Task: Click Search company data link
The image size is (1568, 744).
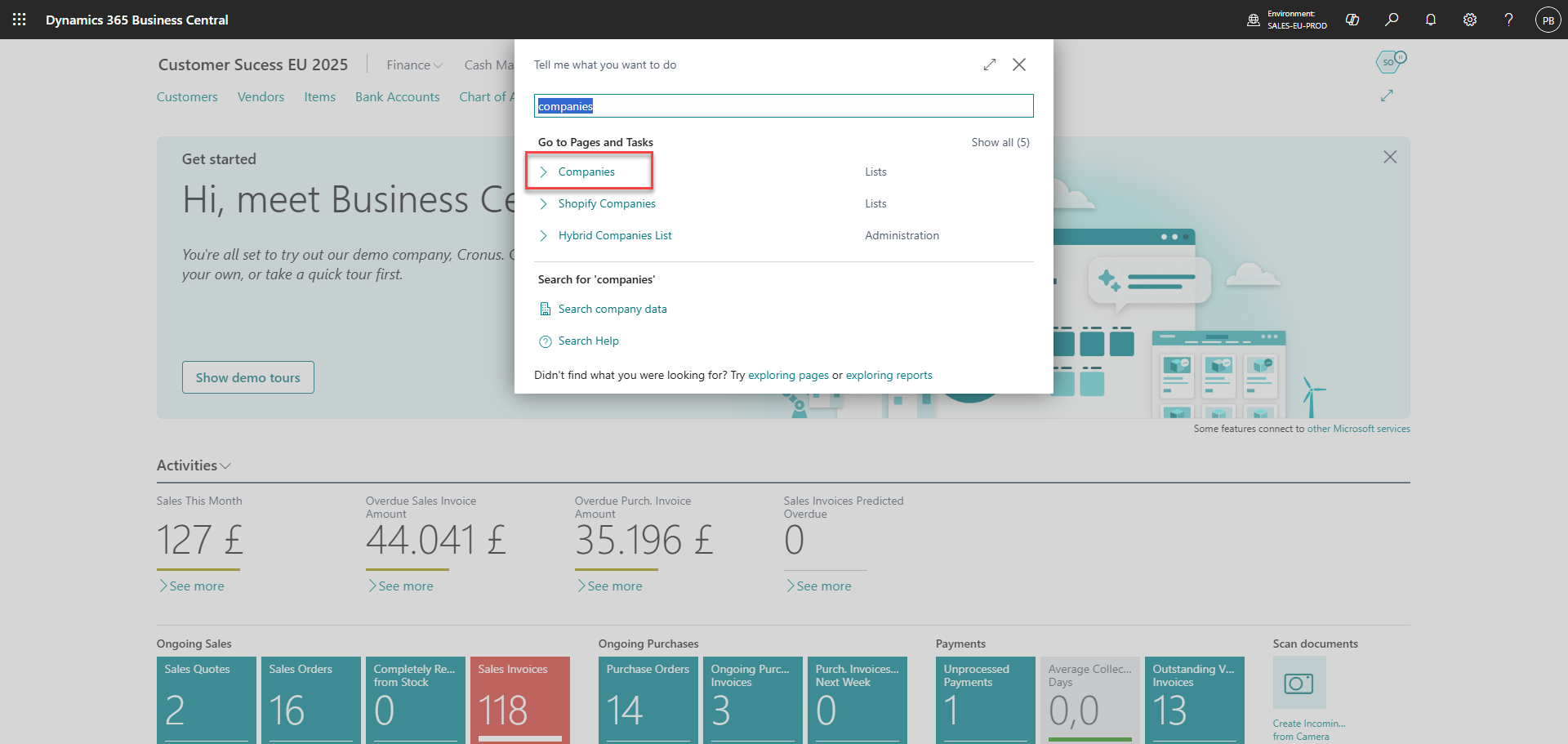Action: pos(612,309)
